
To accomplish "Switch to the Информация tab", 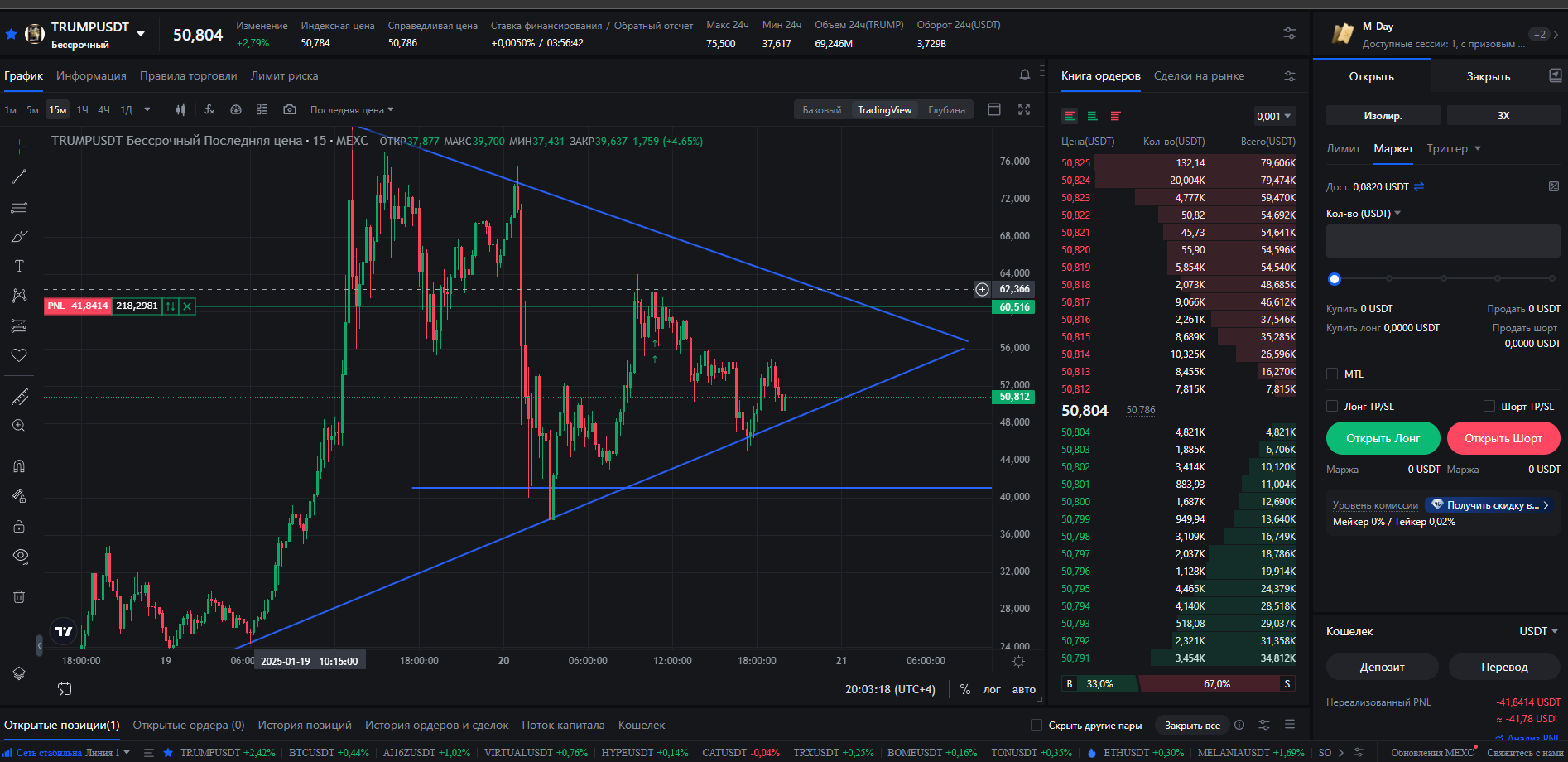I will [x=91, y=75].
